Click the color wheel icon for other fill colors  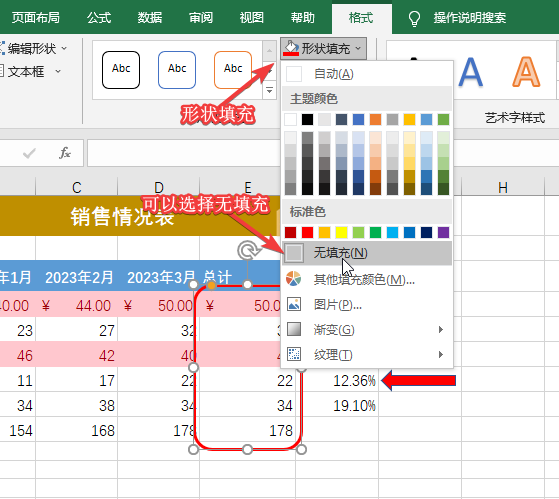coord(293,279)
